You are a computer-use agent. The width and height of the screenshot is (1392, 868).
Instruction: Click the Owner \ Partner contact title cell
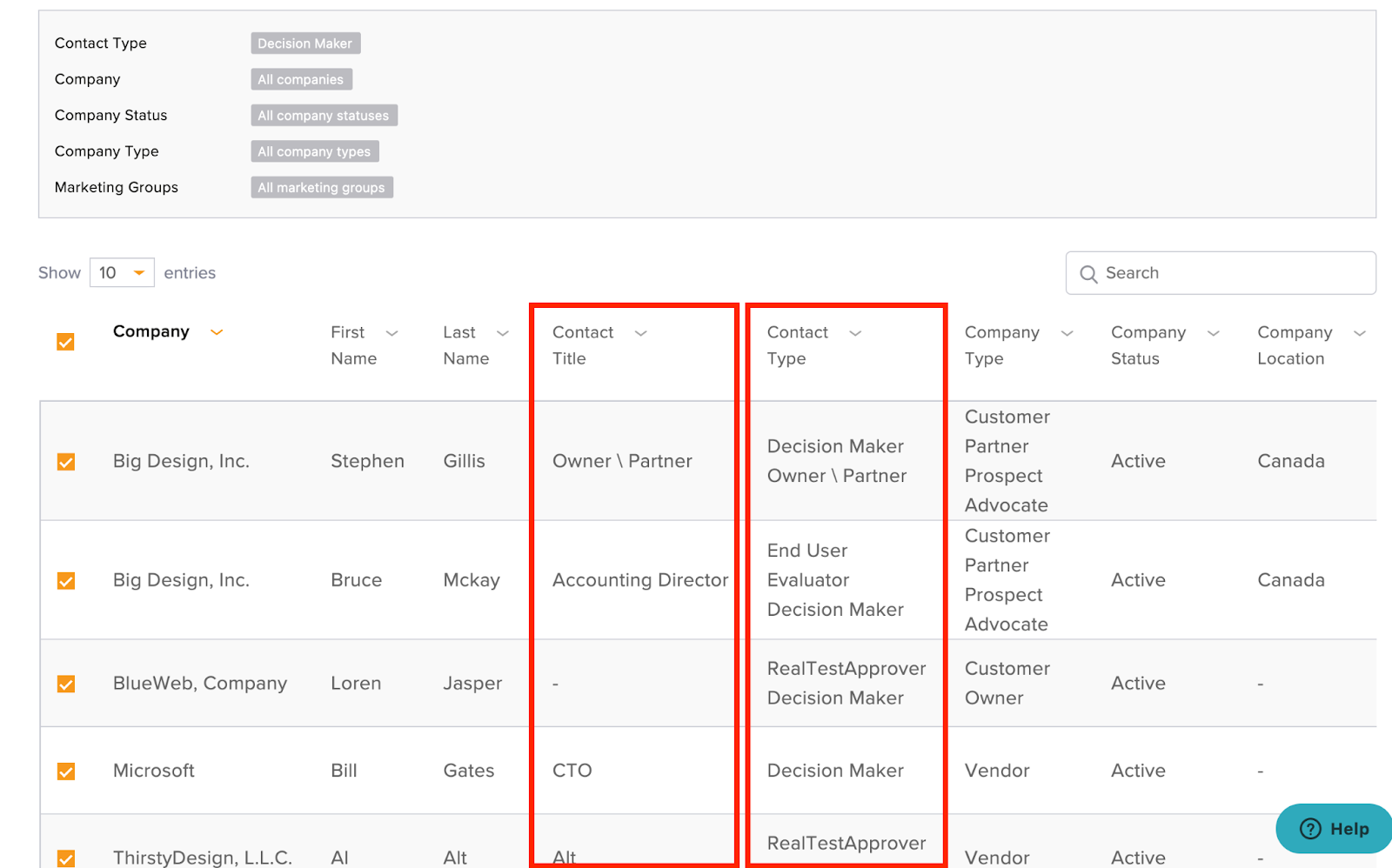pyautogui.click(x=622, y=461)
